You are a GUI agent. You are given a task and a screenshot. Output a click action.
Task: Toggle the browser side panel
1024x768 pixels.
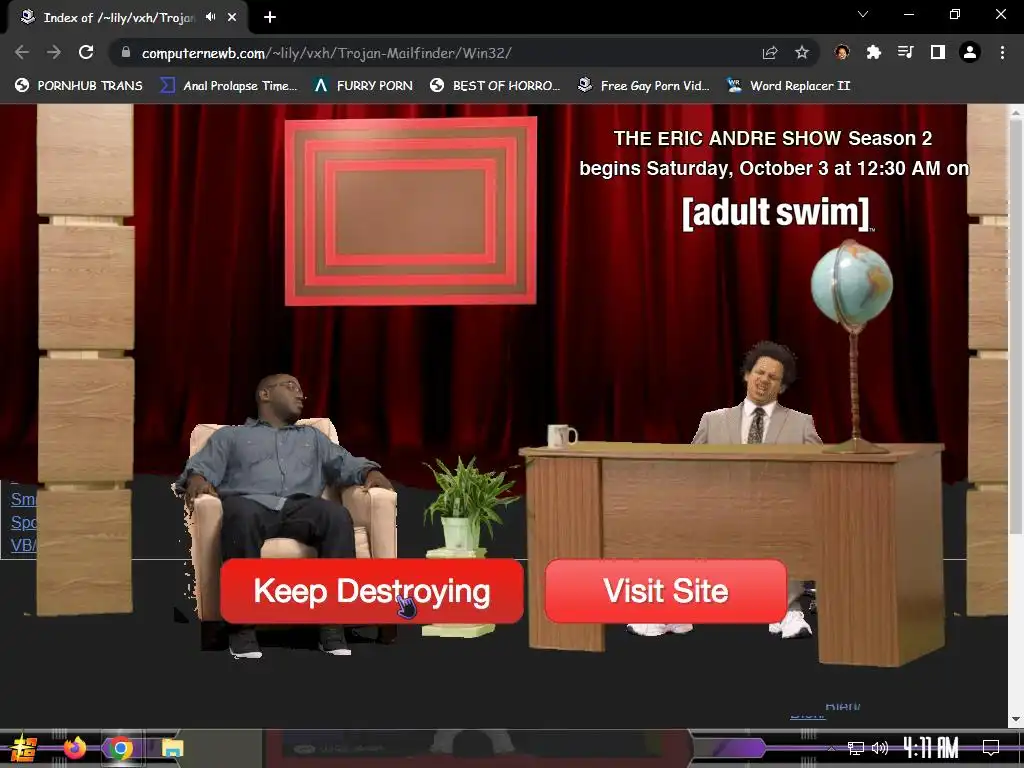click(938, 52)
